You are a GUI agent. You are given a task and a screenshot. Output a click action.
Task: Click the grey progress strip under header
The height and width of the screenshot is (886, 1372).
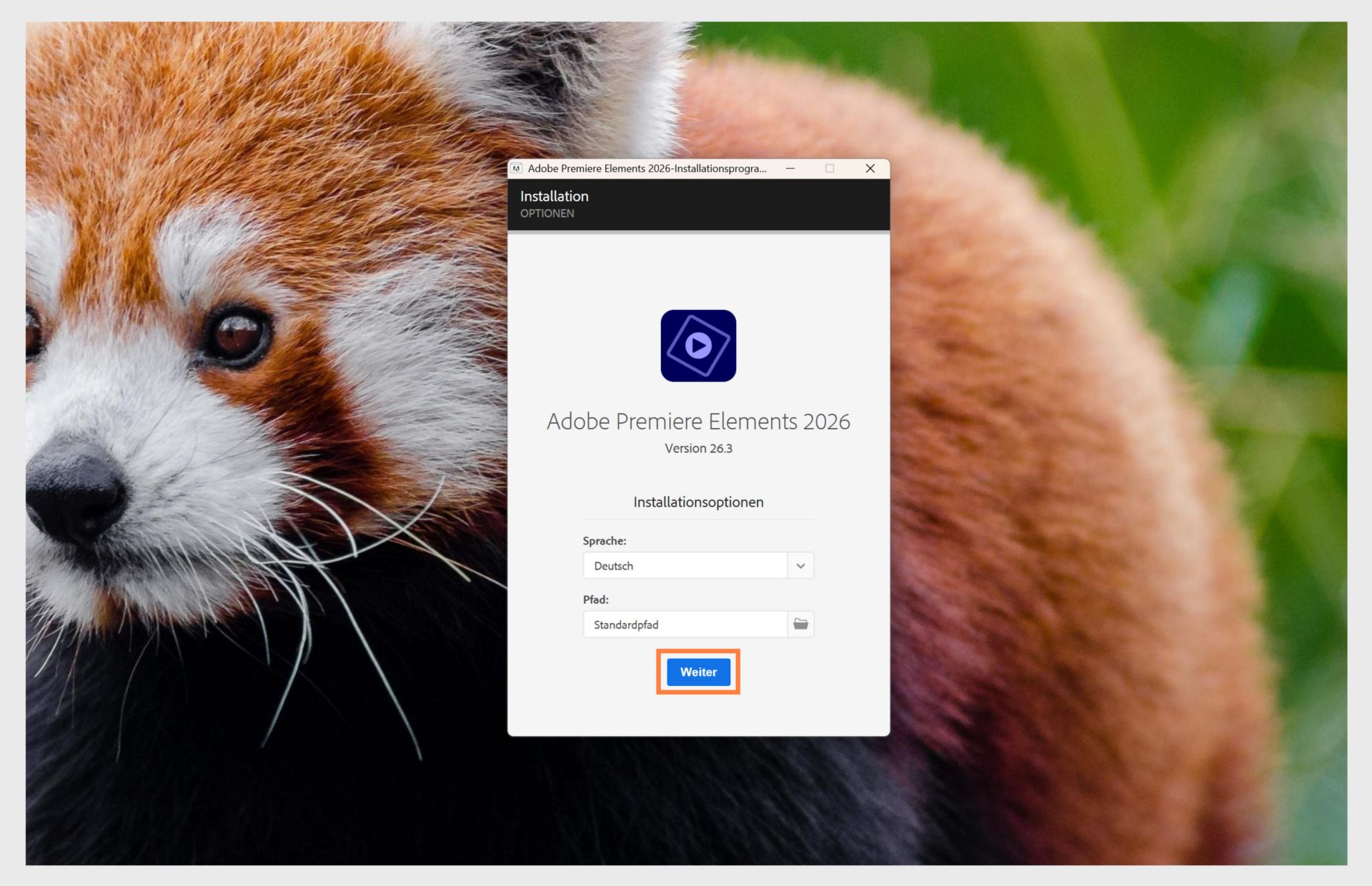tap(698, 232)
